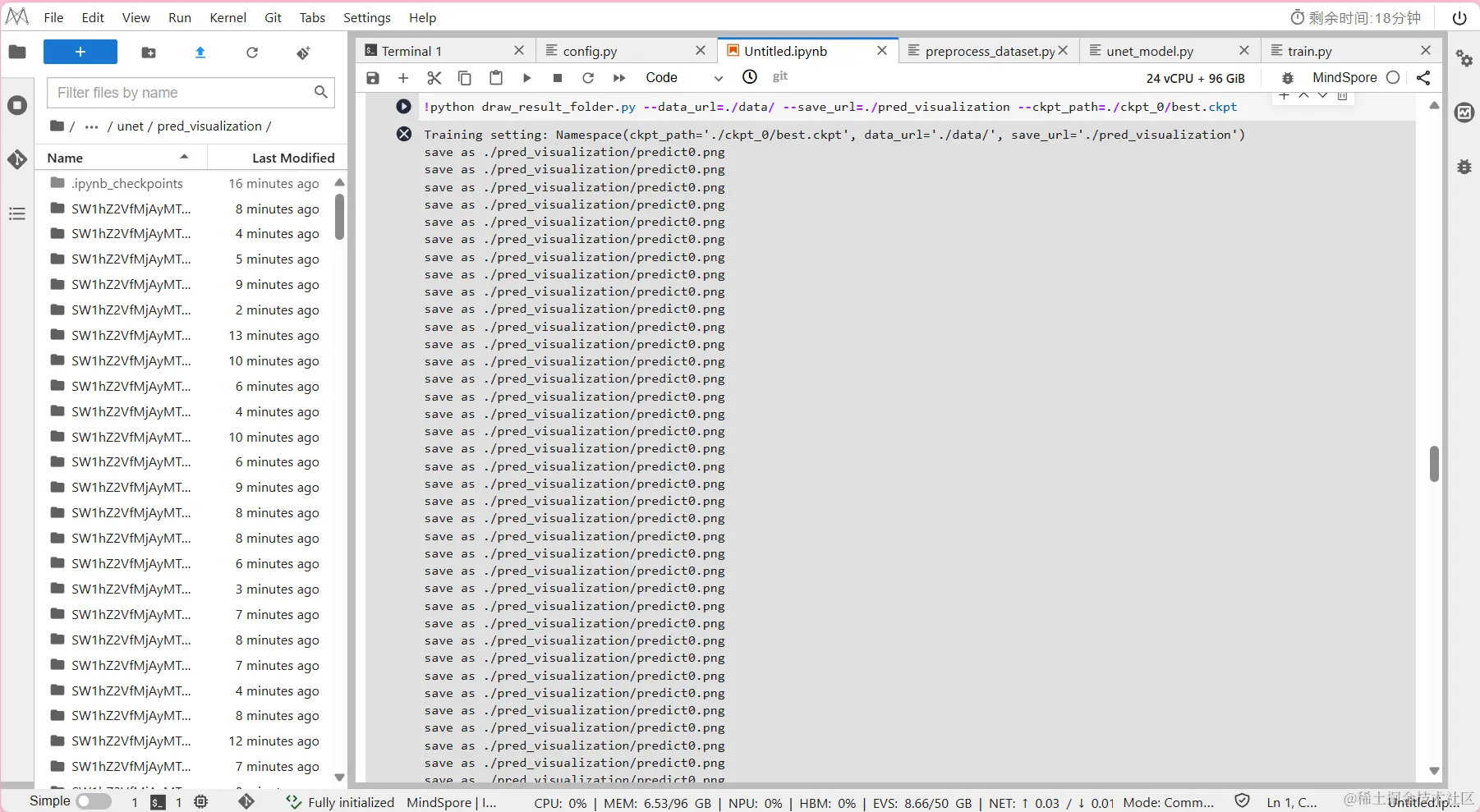Navigate to unet folder in breadcrumb
1480x812 pixels.
[130, 126]
